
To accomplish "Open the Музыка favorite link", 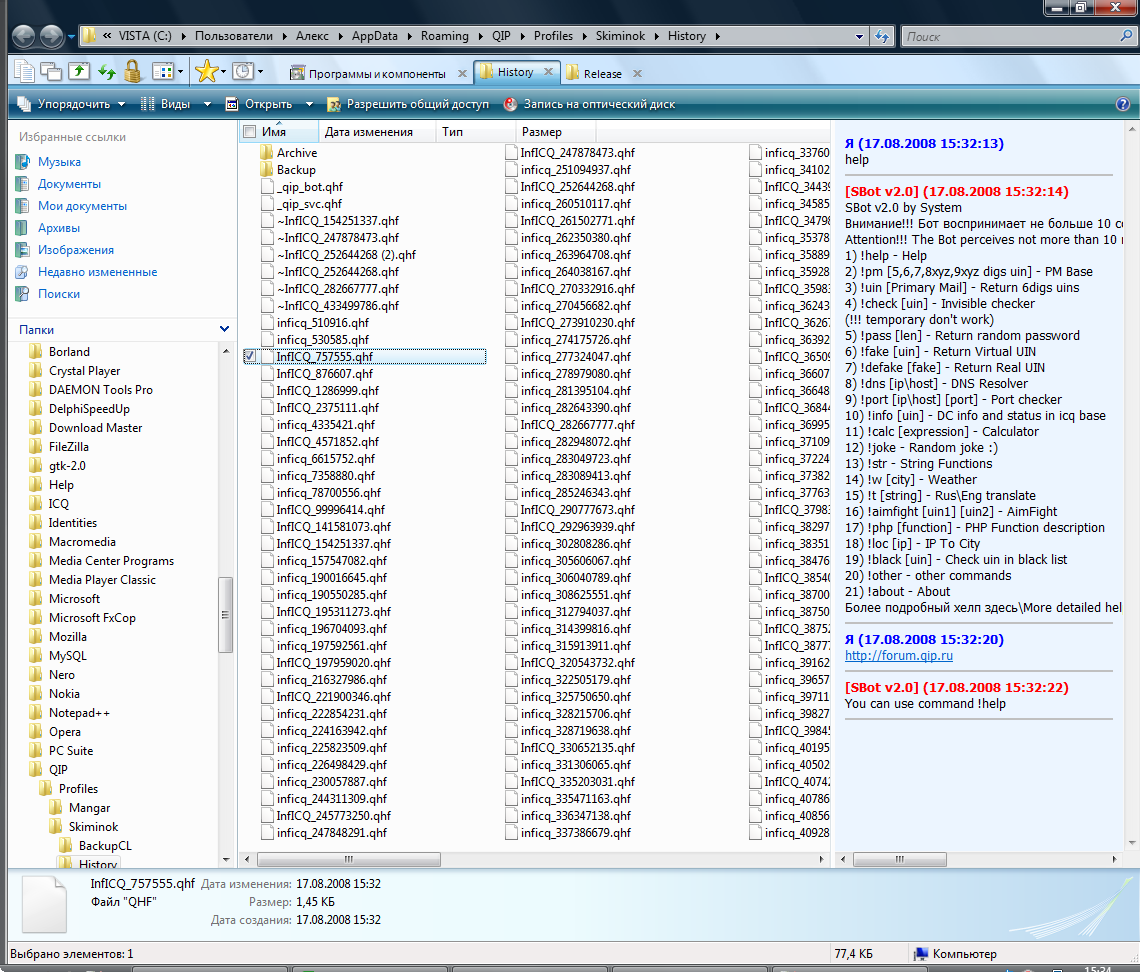I will pos(59,162).
